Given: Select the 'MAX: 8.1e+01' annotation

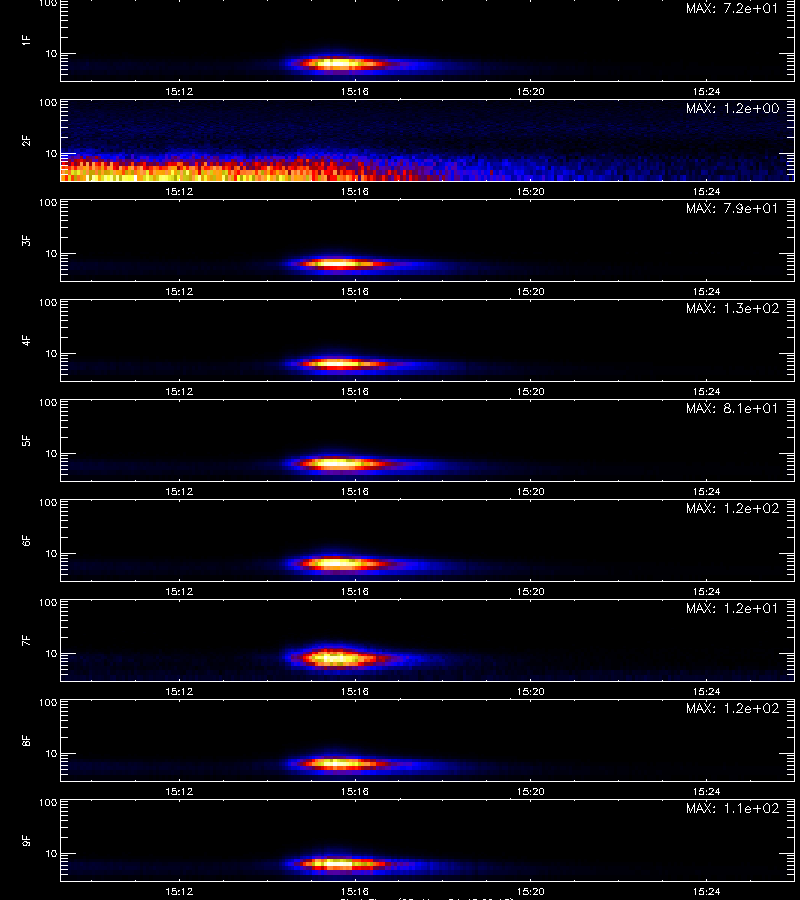Looking at the screenshot, I should pos(732,408).
